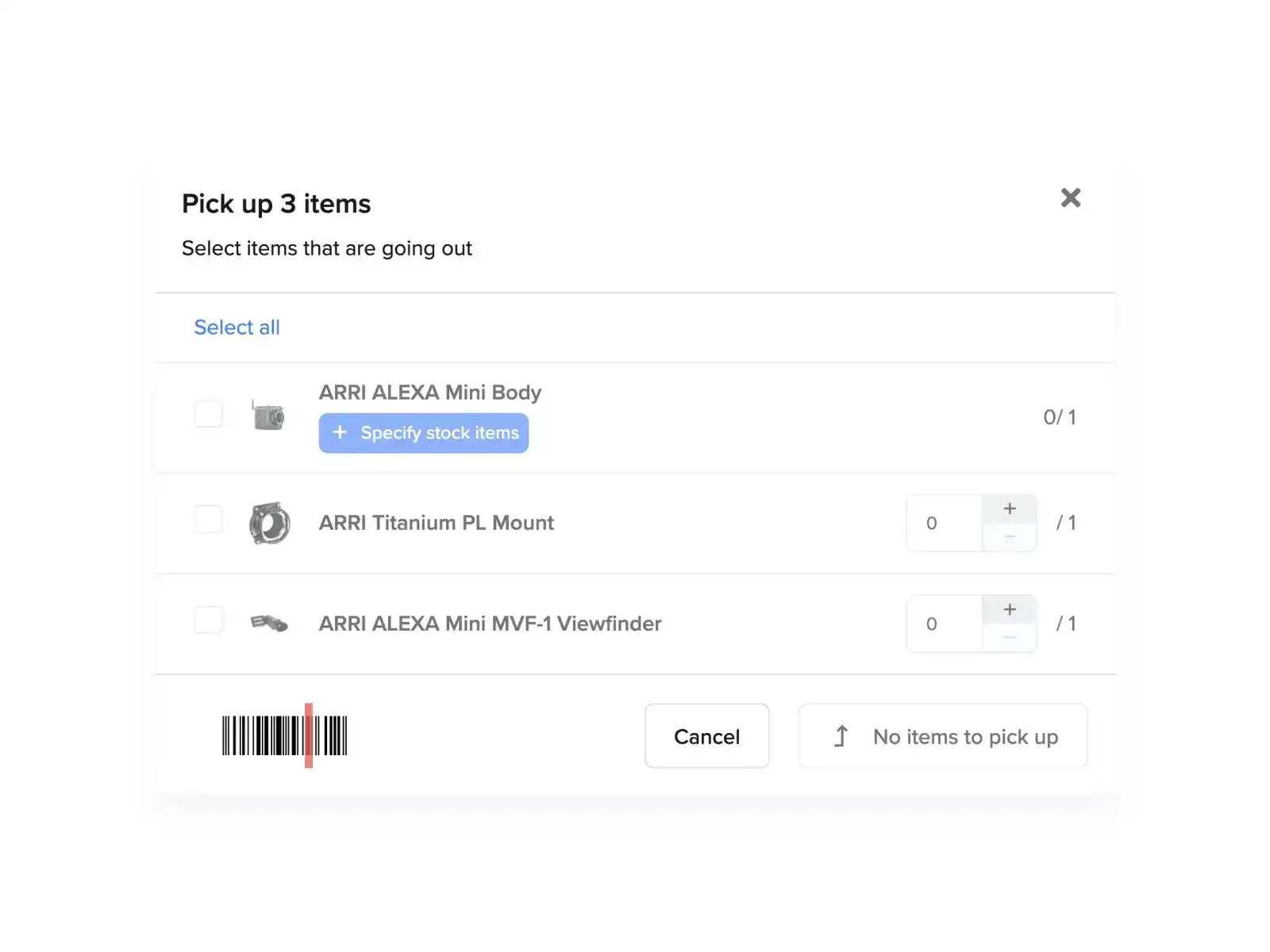Click the MVF-1 Viewfinder product image
The width and height of the screenshot is (1270, 952).
(269, 624)
